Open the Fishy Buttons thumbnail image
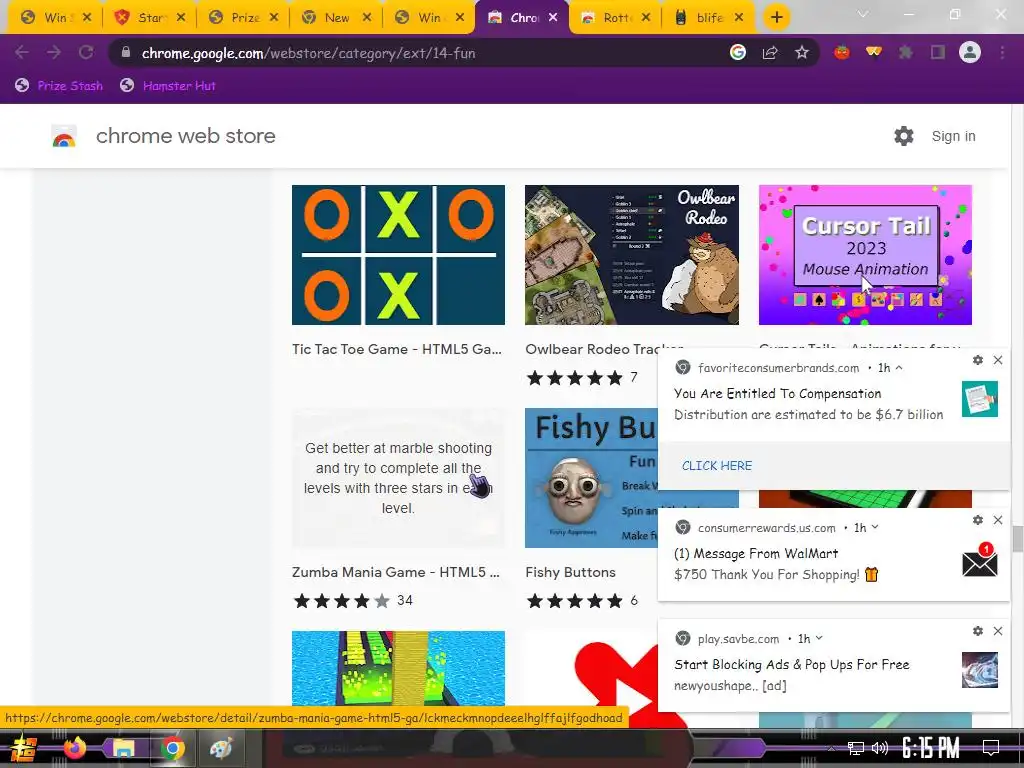Screen dimensions: 1024x768 coord(591,478)
